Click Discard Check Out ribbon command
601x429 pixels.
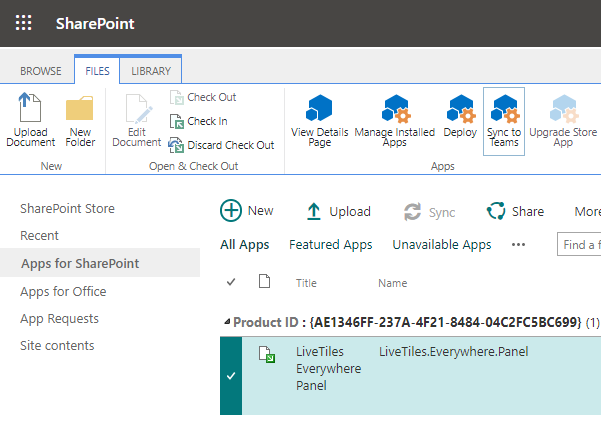[222, 145]
